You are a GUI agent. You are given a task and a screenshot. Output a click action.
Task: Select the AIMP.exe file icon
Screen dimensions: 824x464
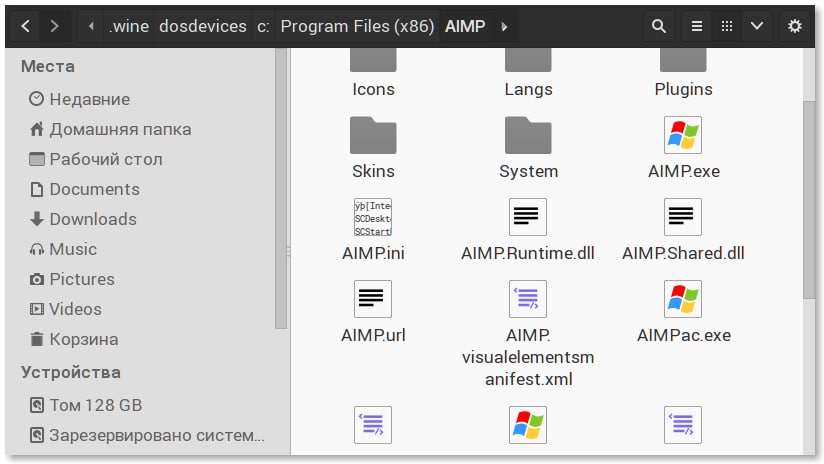pyautogui.click(x=683, y=135)
